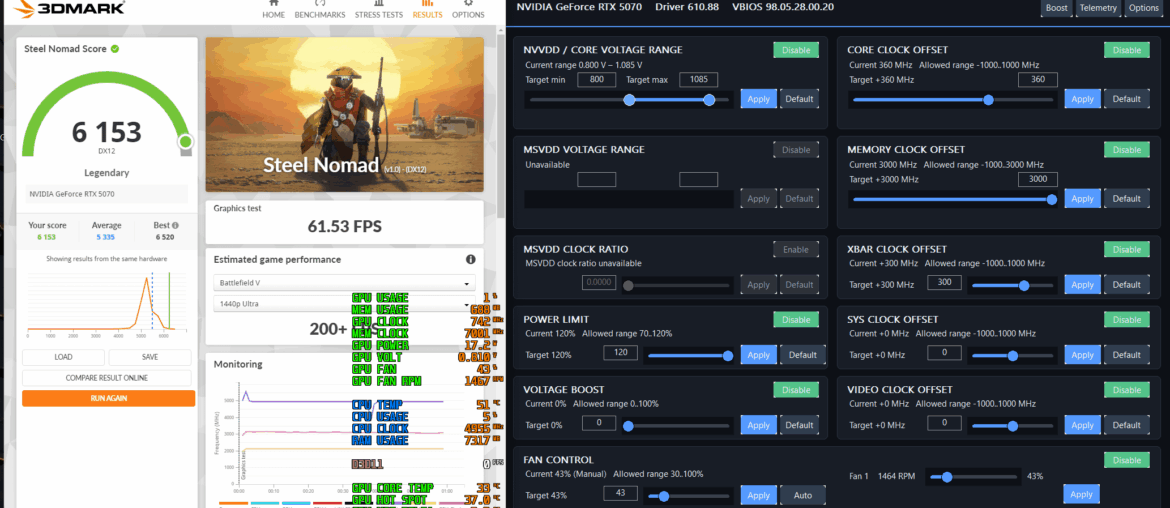Apply the Power Limit setting
Viewport: 1170px width, 508px height.
[x=758, y=355]
